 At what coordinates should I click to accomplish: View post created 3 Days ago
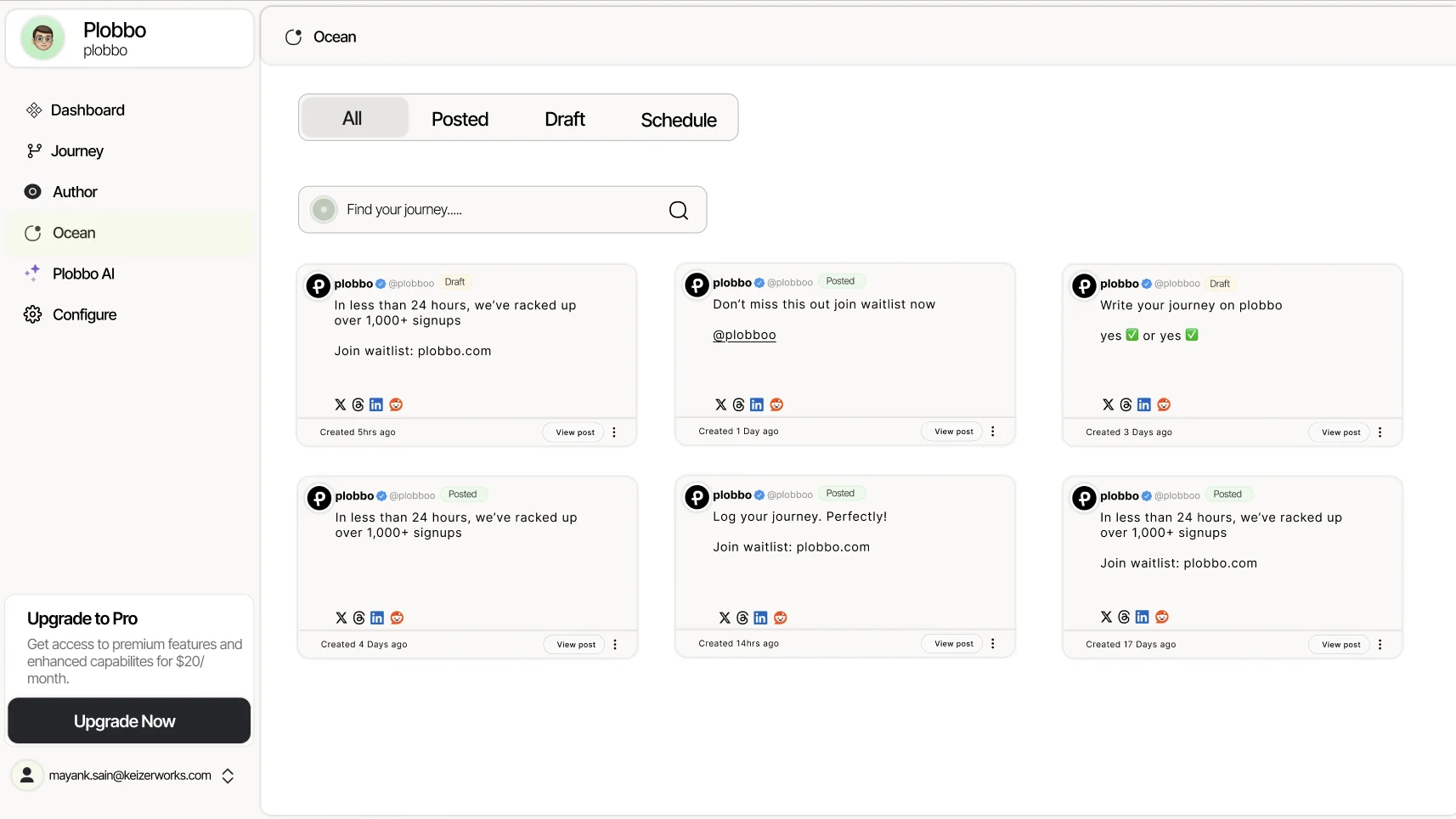1340,432
